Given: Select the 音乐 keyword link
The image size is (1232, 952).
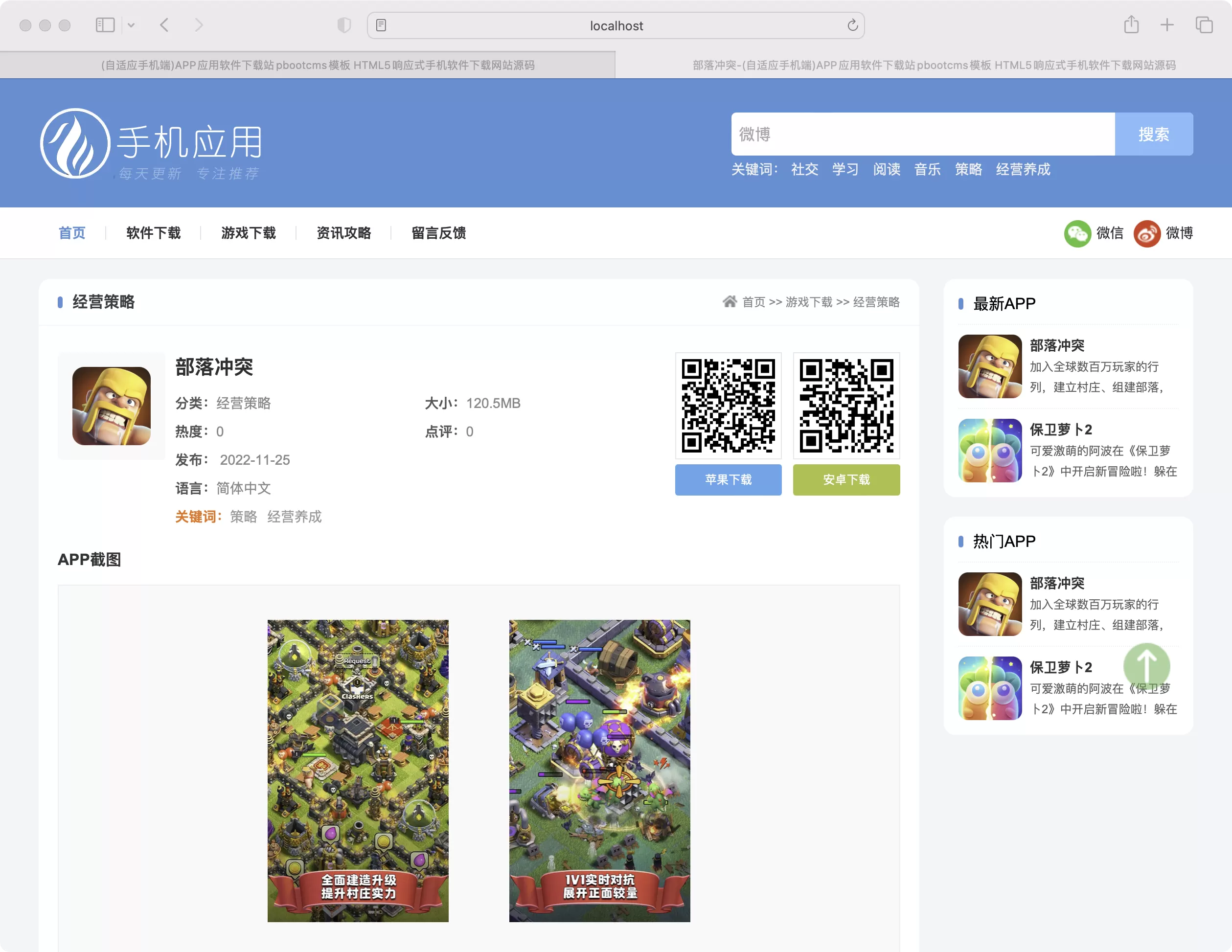Looking at the screenshot, I should [x=927, y=169].
